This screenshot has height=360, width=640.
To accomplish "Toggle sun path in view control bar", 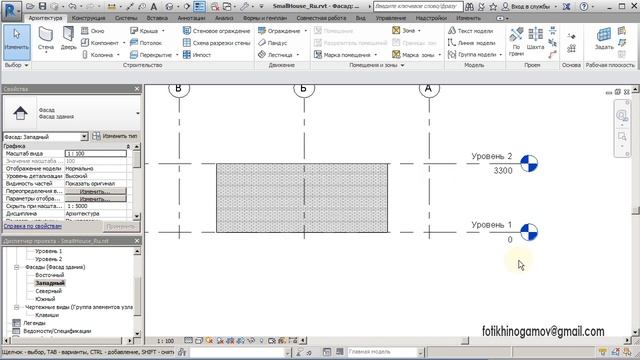I will click(210, 340).
